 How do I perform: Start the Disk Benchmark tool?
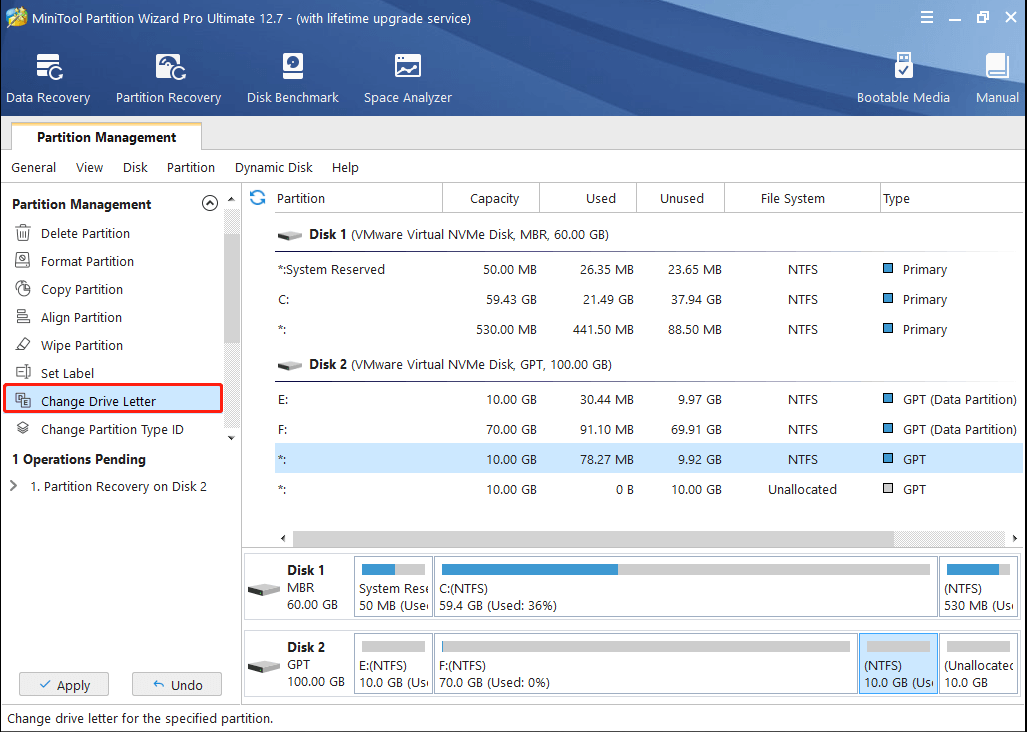click(292, 75)
